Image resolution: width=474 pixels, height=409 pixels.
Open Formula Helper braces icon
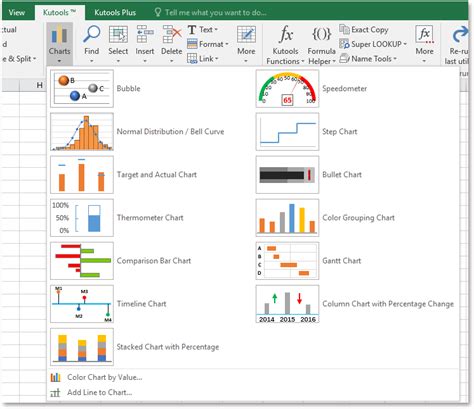(322, 34)
